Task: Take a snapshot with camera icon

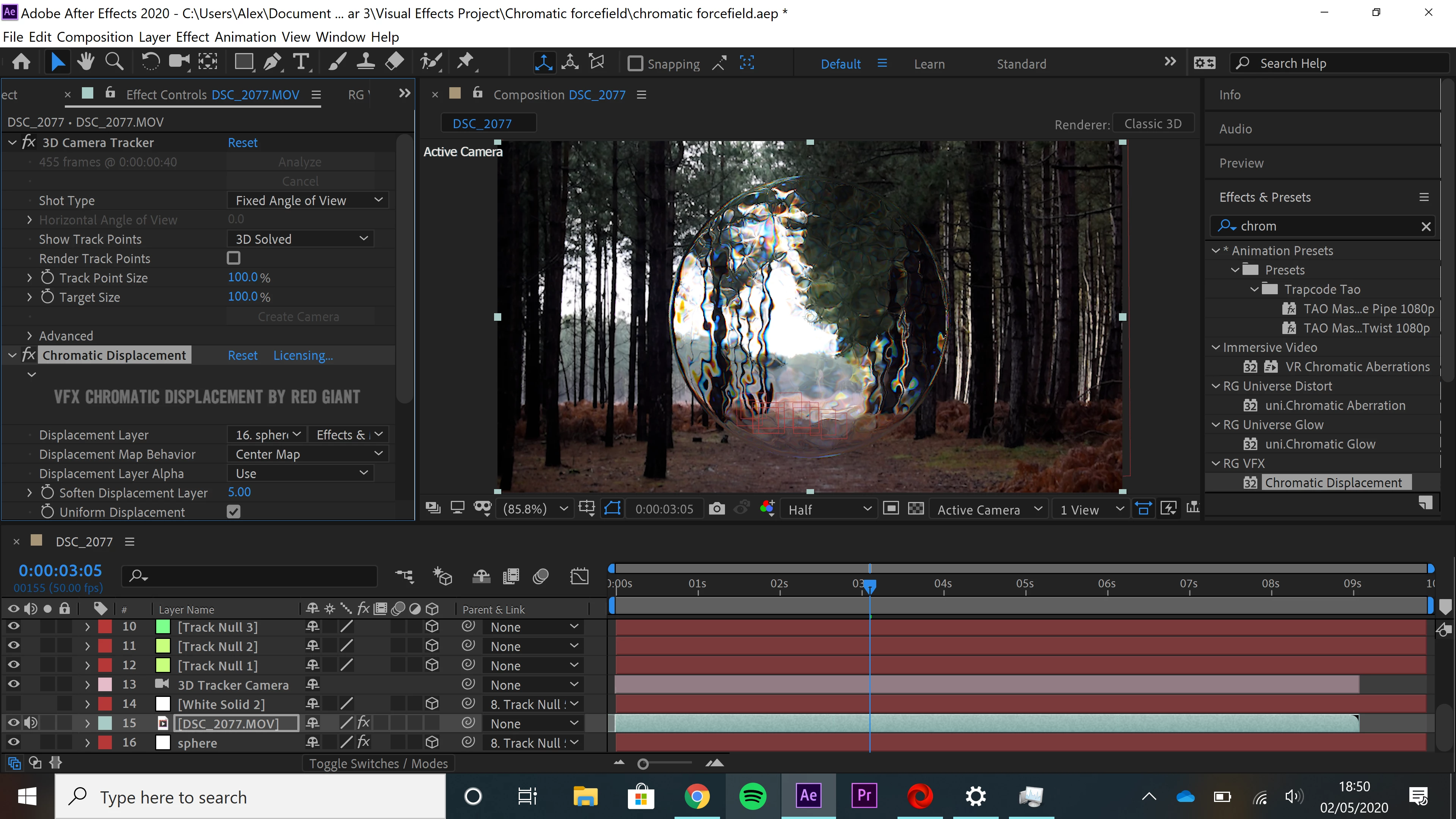Action: pyautogui.click(x=717, y=509)
